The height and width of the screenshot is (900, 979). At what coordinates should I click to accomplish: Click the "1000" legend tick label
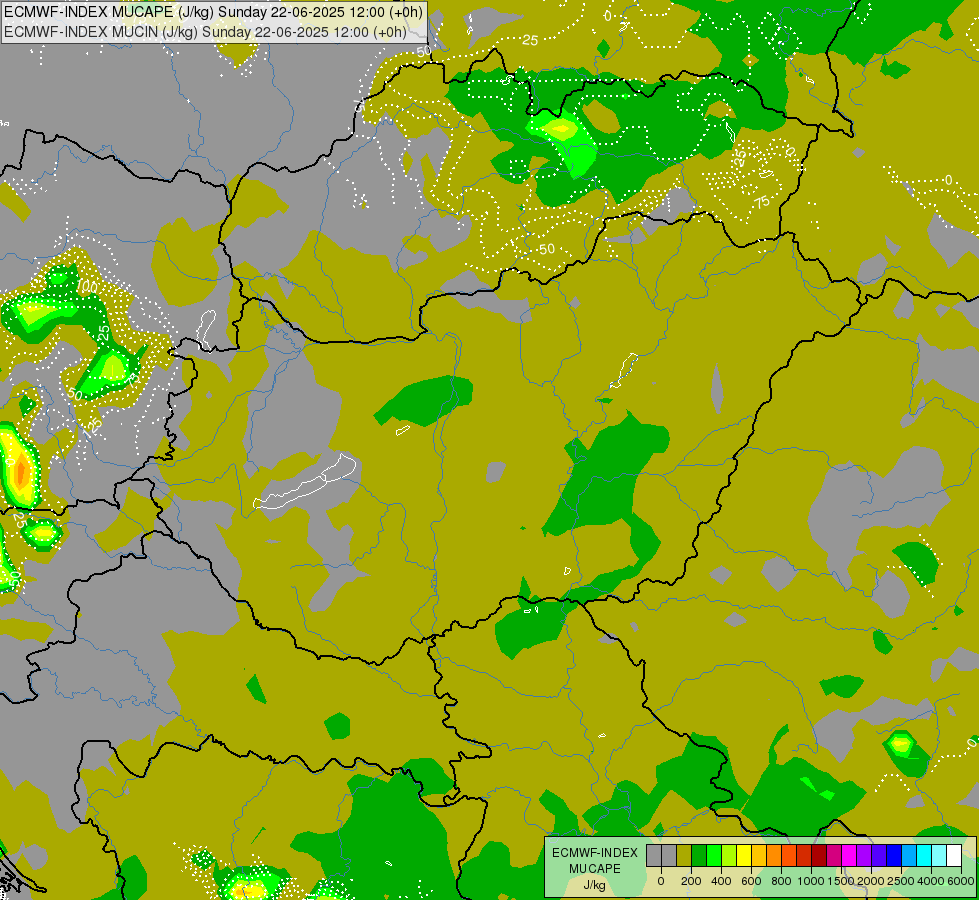pyautogui.click(x=811, y=881)
